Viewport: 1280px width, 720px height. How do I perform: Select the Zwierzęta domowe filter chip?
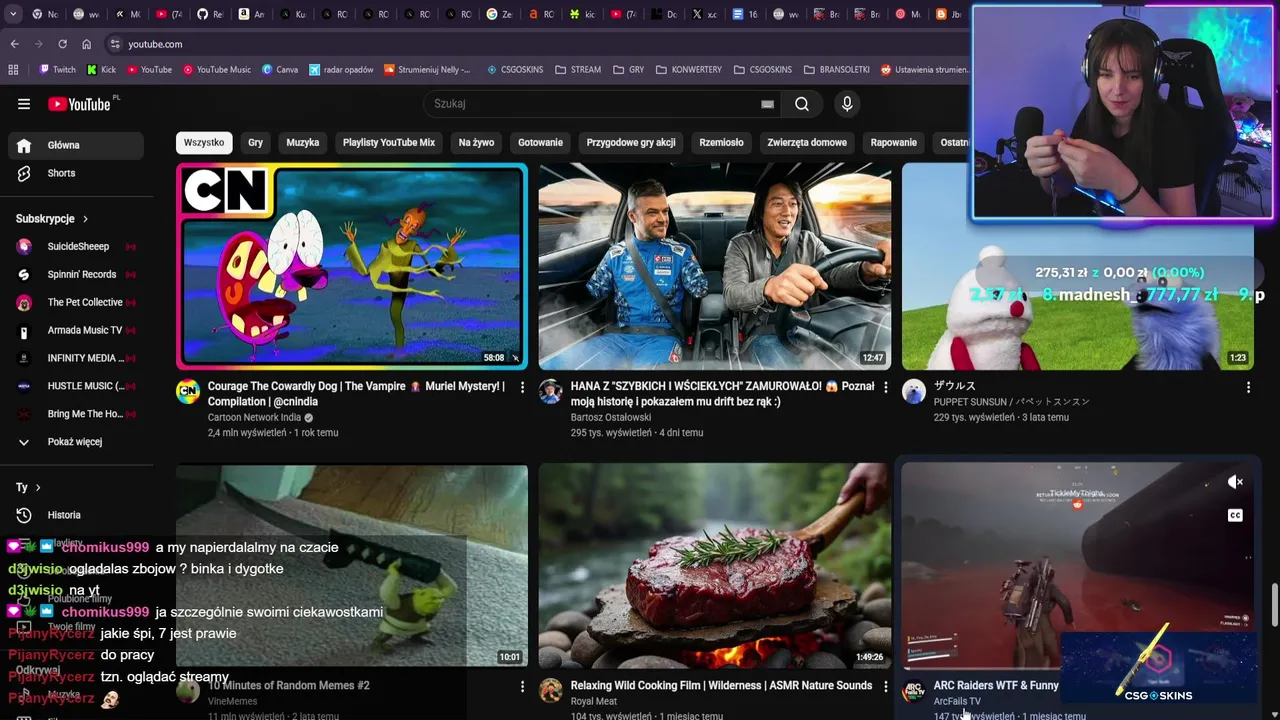(807, 143)
